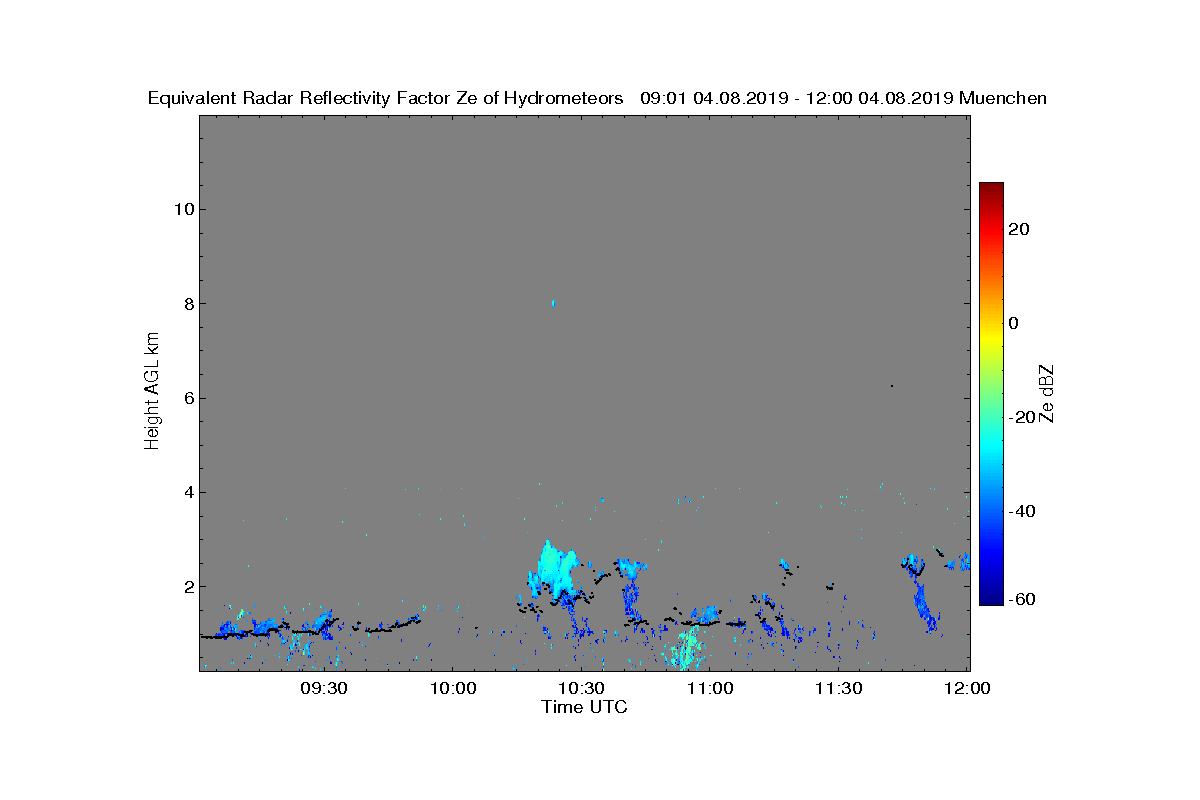Pick the yellow region of the colorbar
Image resolution: width=1200 pixels, height=800 pixels.
[991, 340]
